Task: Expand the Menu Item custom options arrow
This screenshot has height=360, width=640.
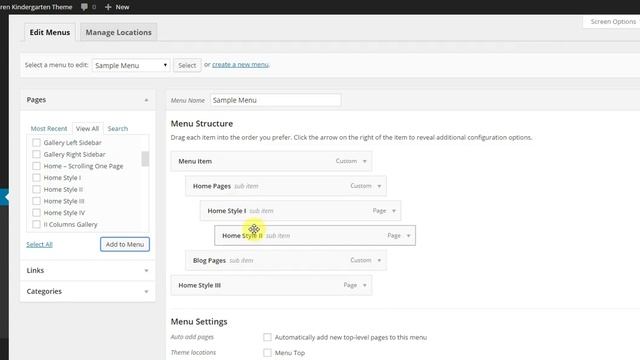Action: coord(364,161)
